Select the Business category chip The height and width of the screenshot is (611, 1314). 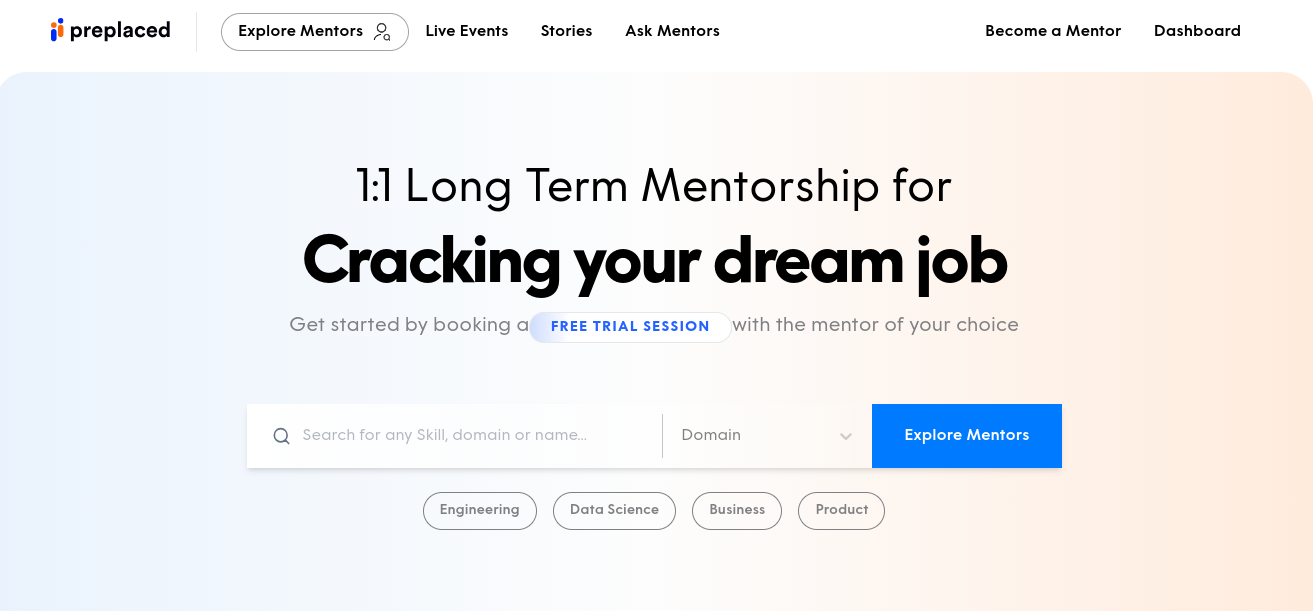pos(737,511)
